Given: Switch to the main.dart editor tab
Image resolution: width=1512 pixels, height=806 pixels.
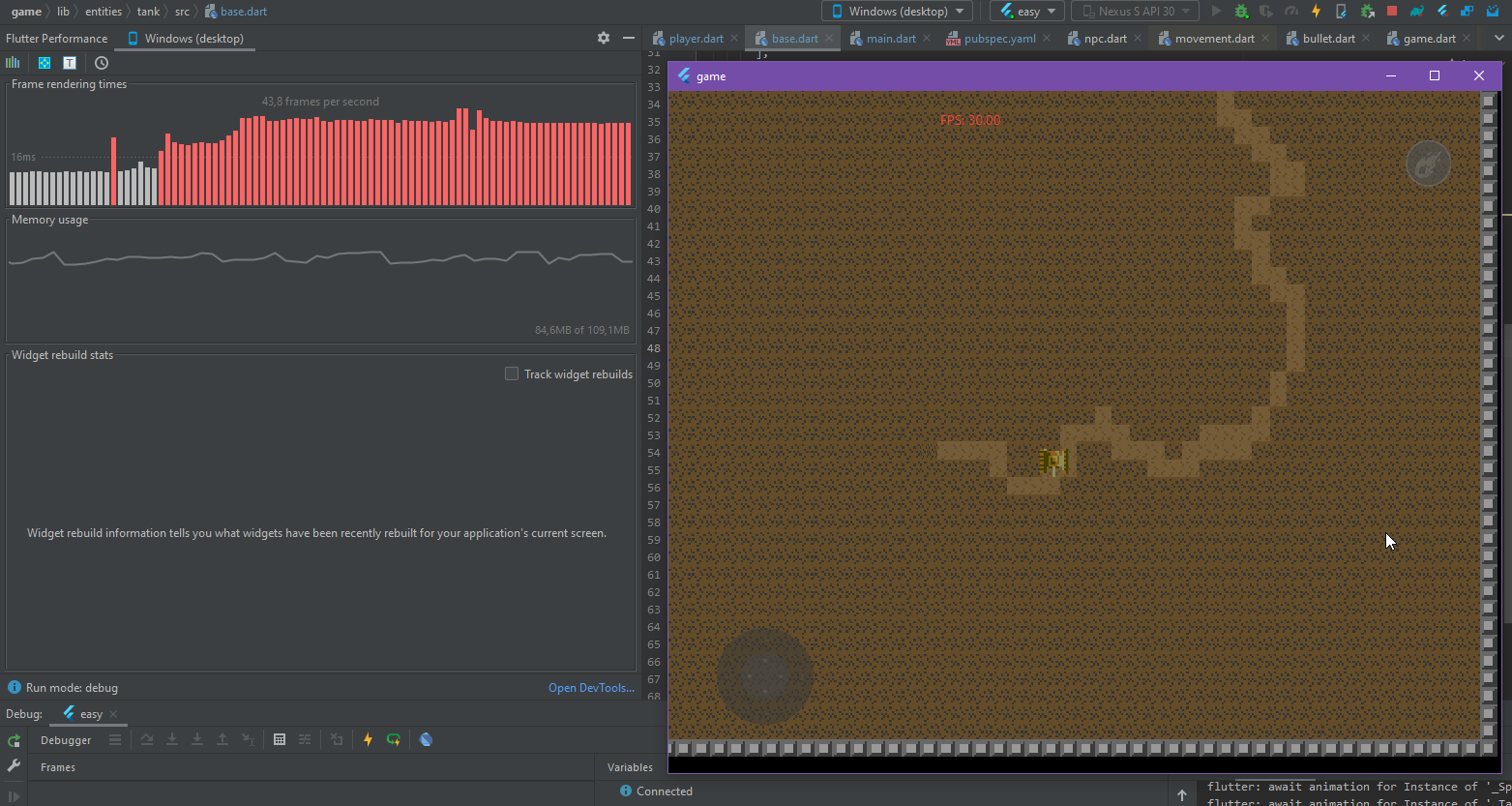Looking at the screenshot, I should (891, 39).
